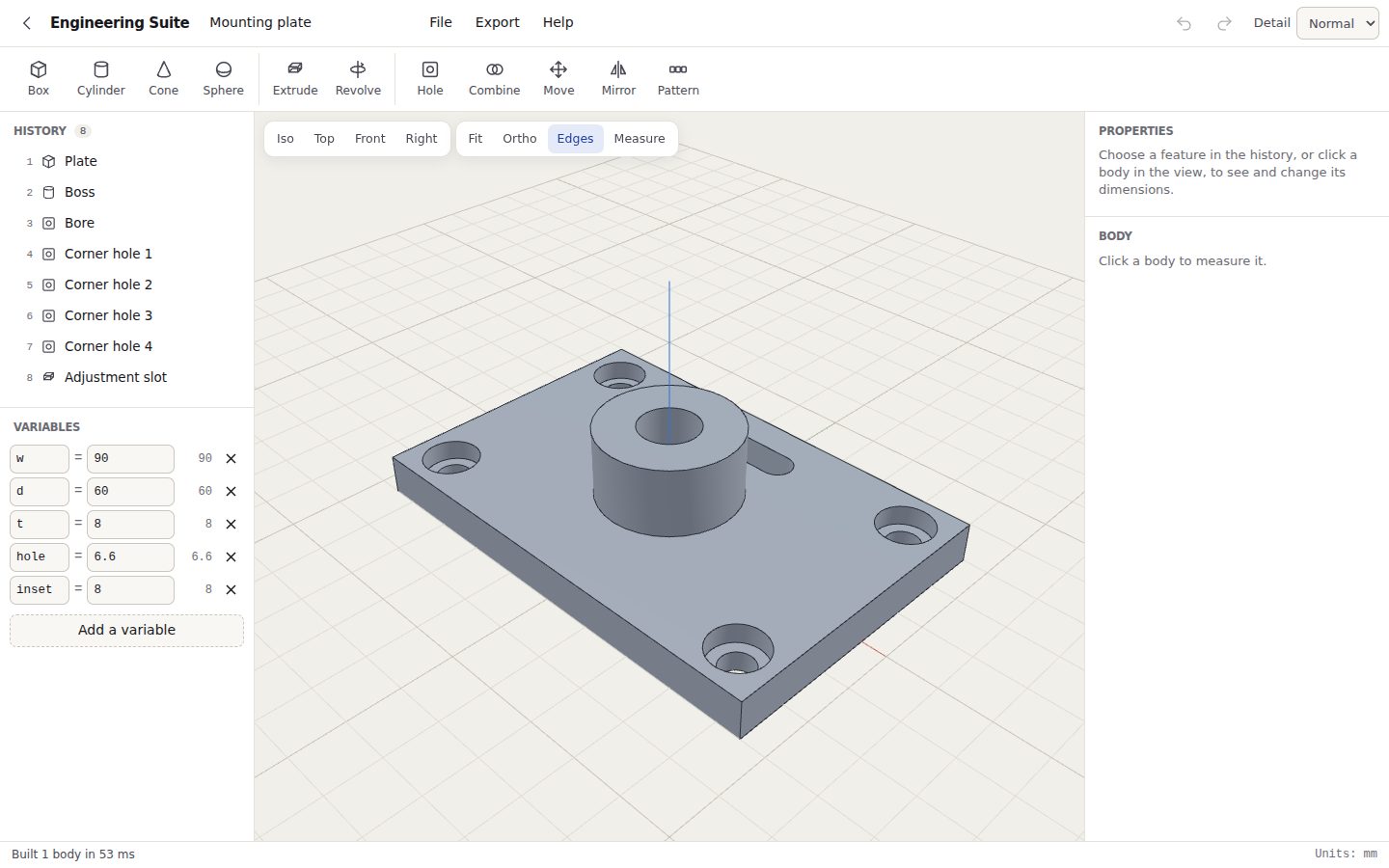Fit the model to view

pos(476,139)
